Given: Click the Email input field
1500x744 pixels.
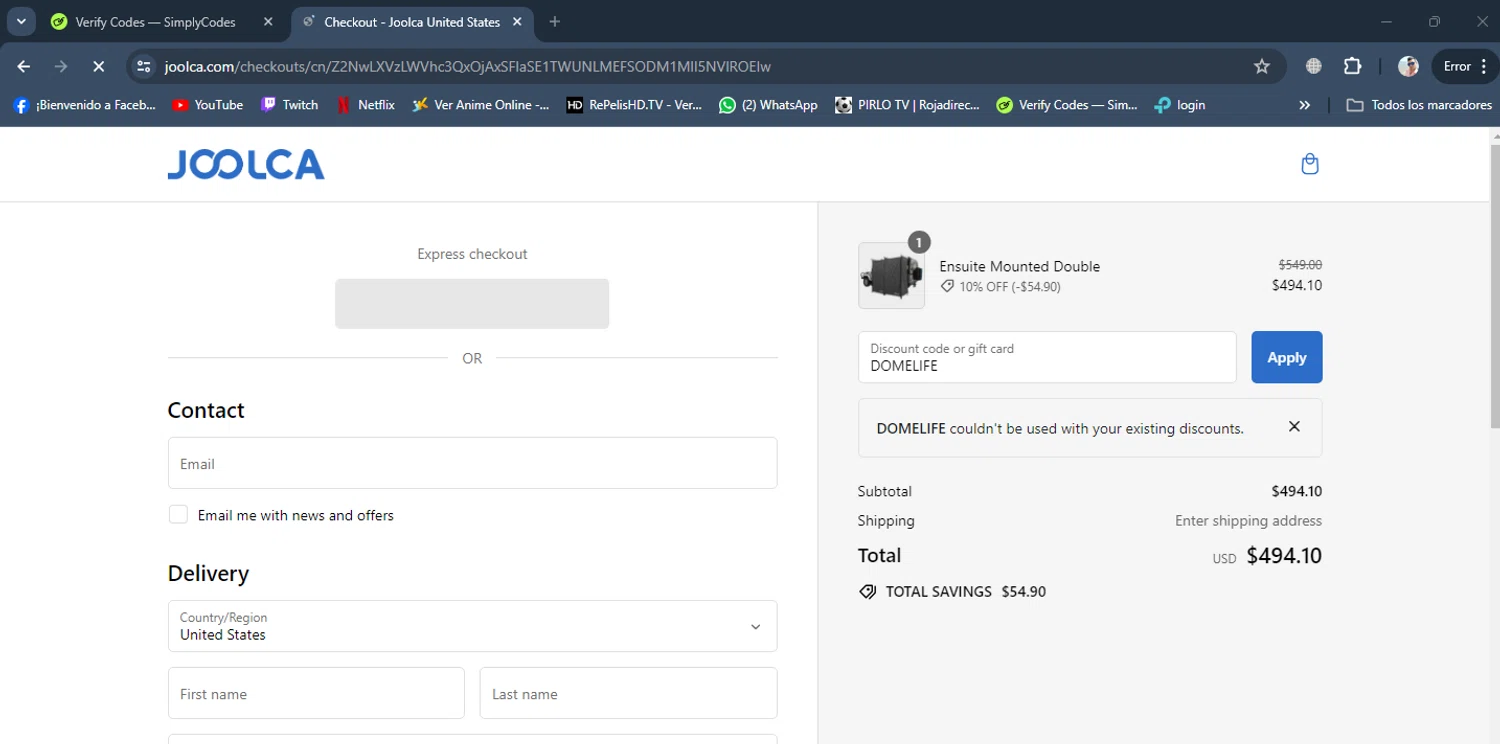Looking at the screenshot, I should [472, 463].
